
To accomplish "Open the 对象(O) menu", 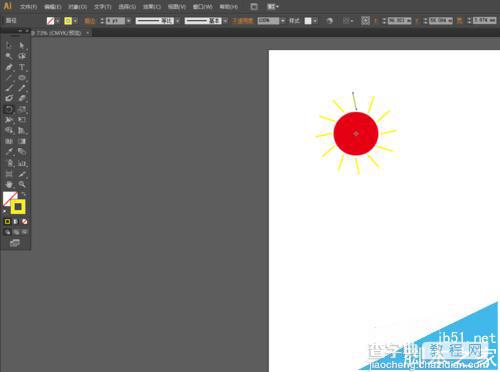I will point(77,7).
